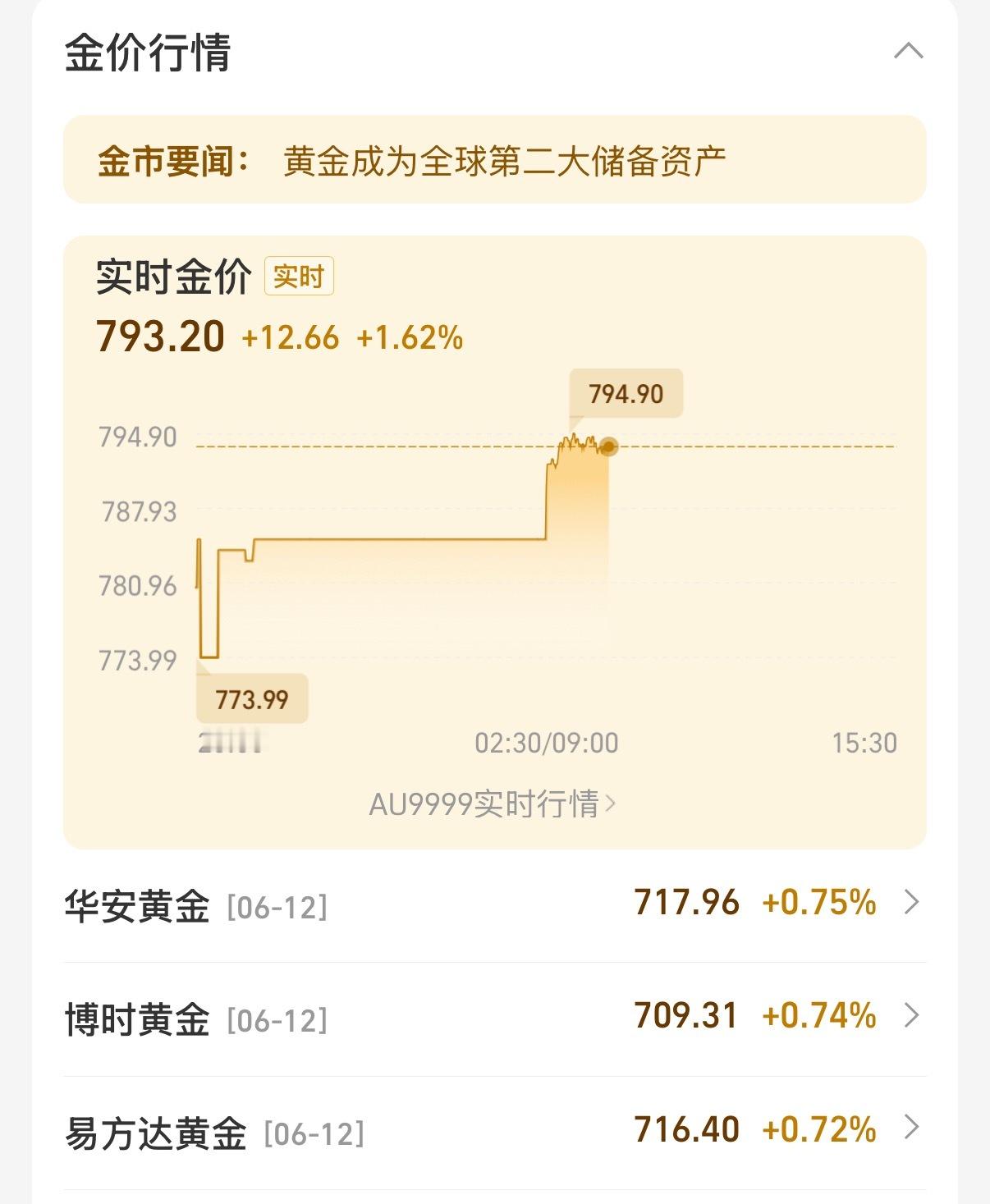Open the 金市要闻 news headline banner

point(495,160)
